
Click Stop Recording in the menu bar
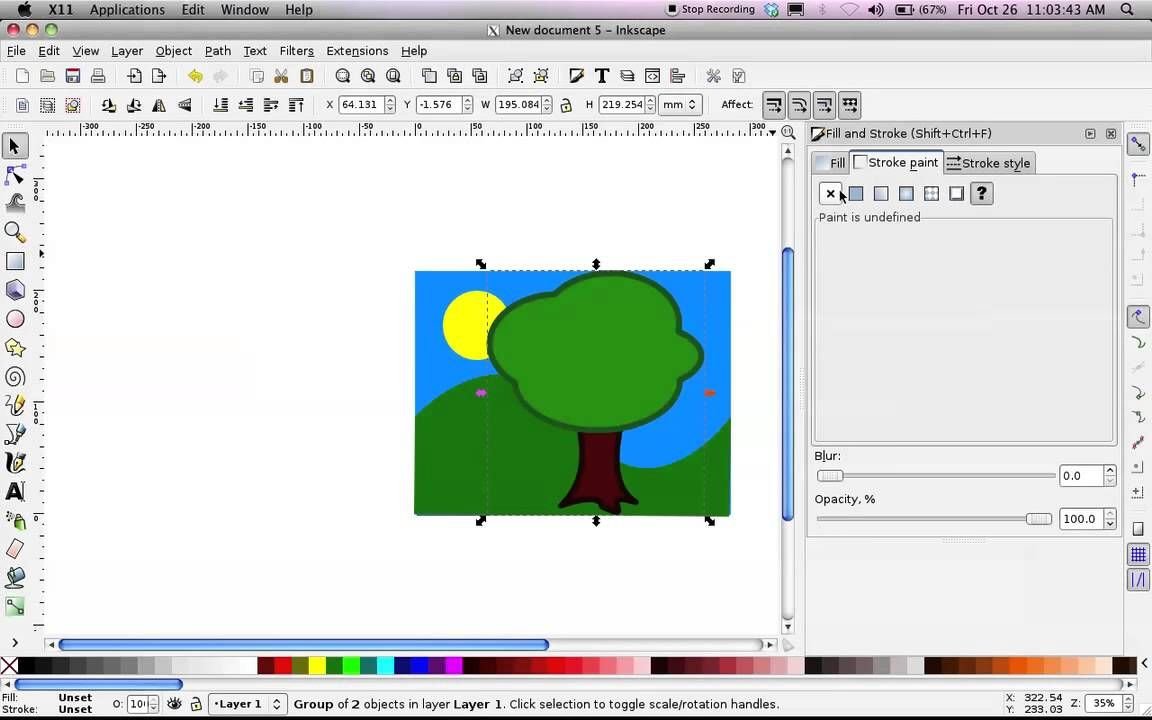coord(710,10)
